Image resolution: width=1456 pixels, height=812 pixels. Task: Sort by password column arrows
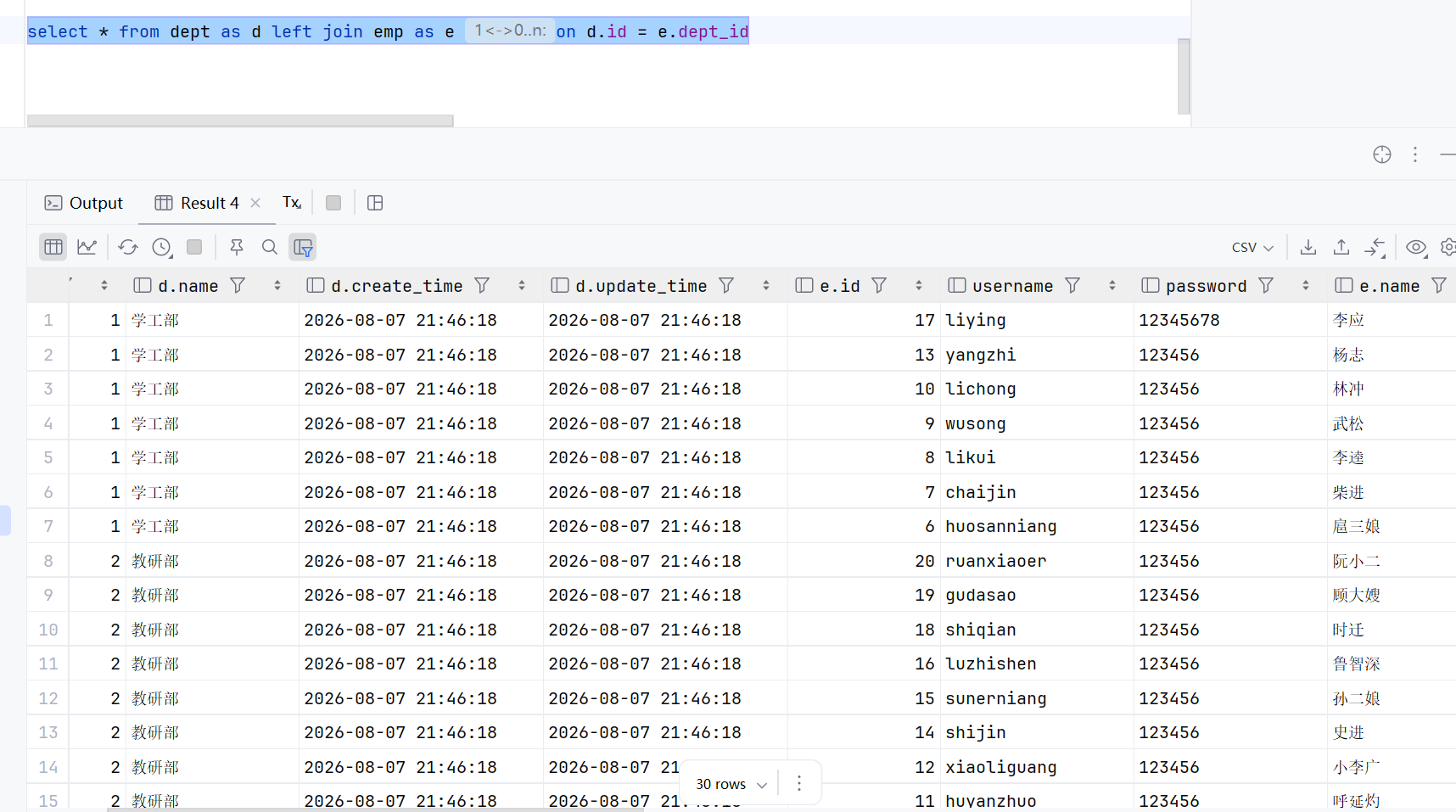[1306, 286]
